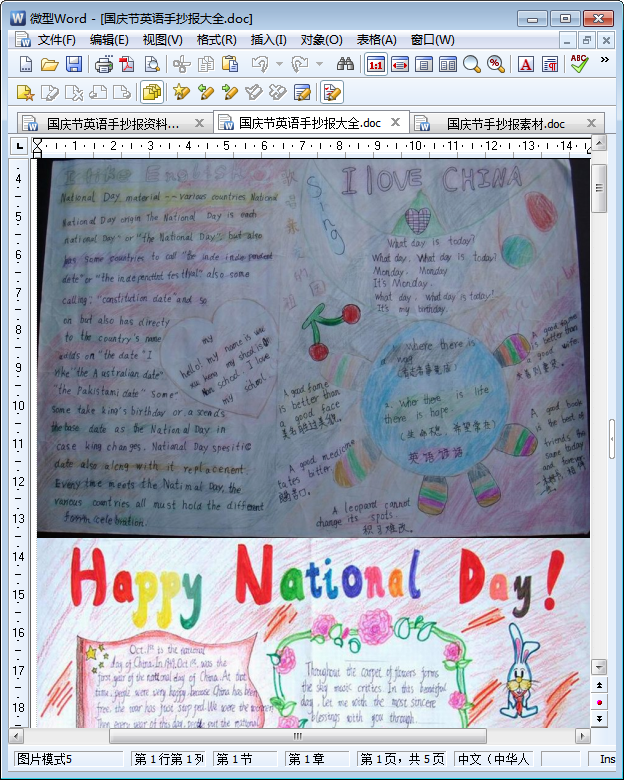Switch to two-page view

coord(448,64)
